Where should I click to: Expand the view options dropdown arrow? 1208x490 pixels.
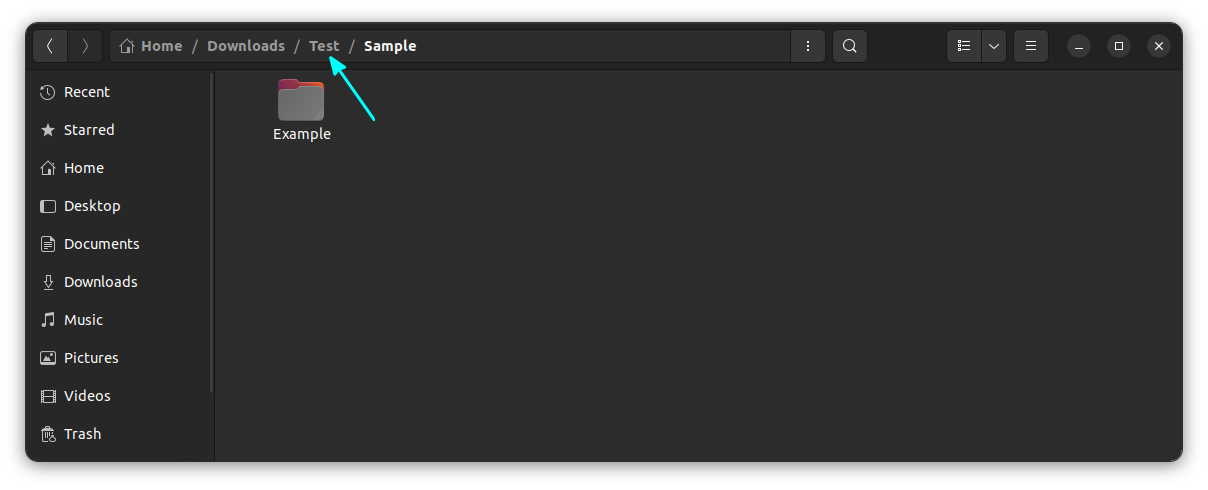994,46
